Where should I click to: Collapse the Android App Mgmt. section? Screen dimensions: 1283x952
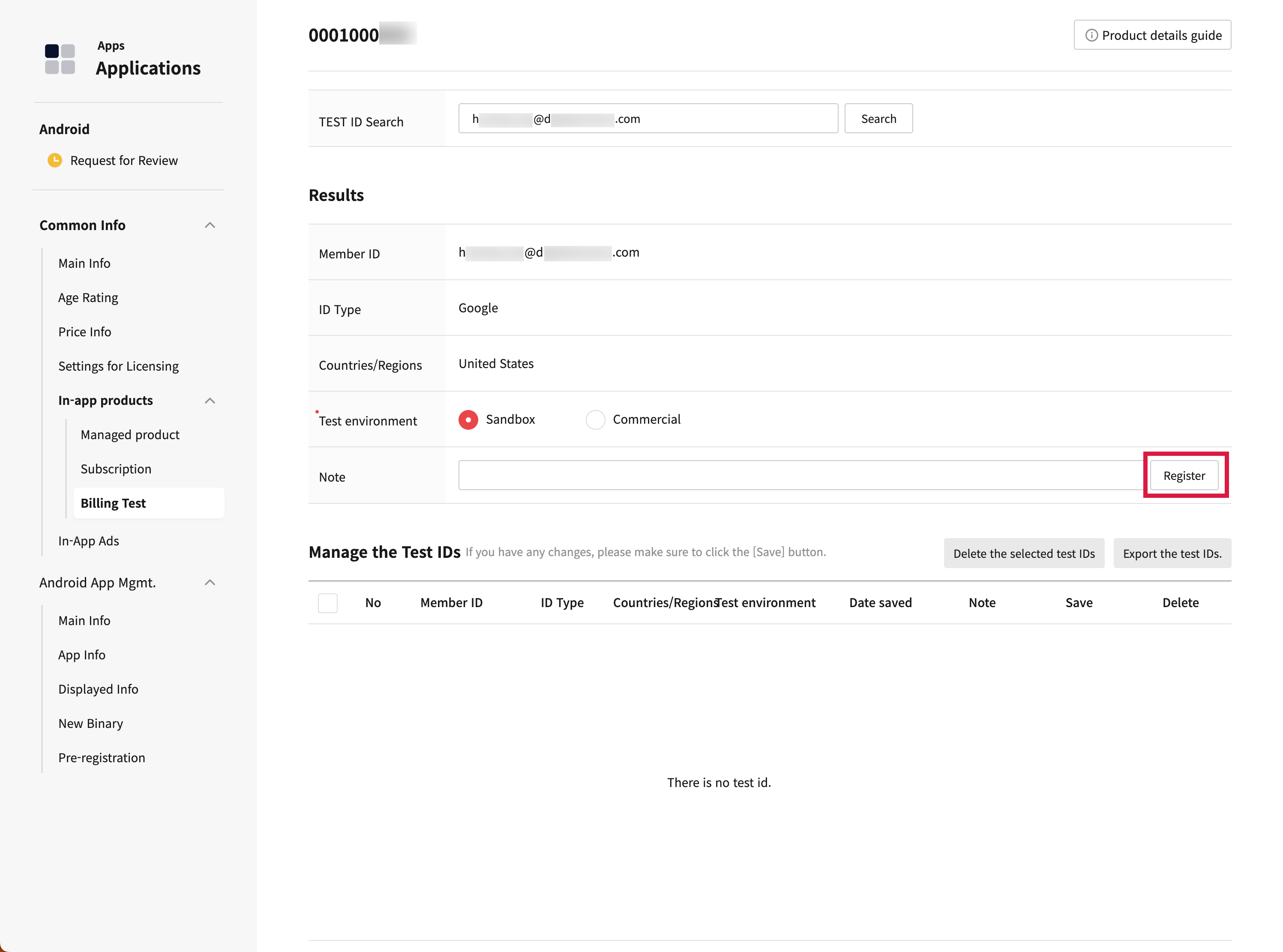tap(210, 583)
